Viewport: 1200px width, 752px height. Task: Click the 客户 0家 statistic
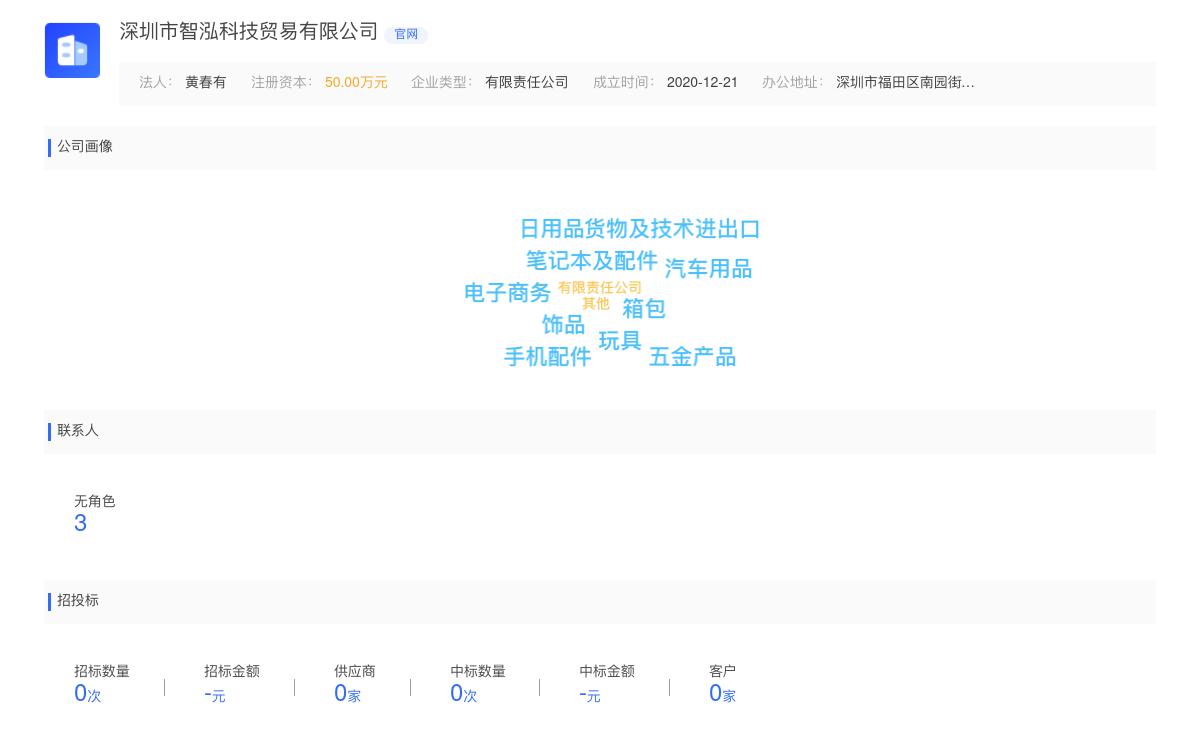pyautogui.click(x=722, y=692)
